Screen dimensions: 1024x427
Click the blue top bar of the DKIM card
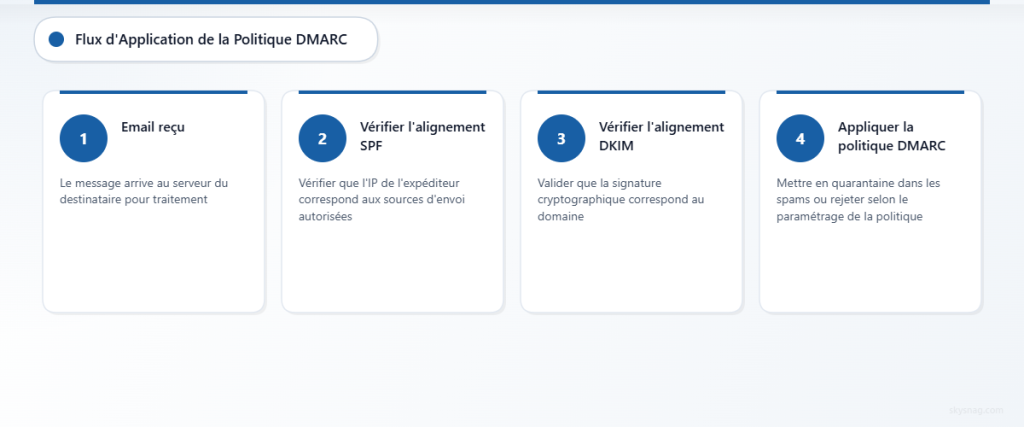tap(632, 92)
